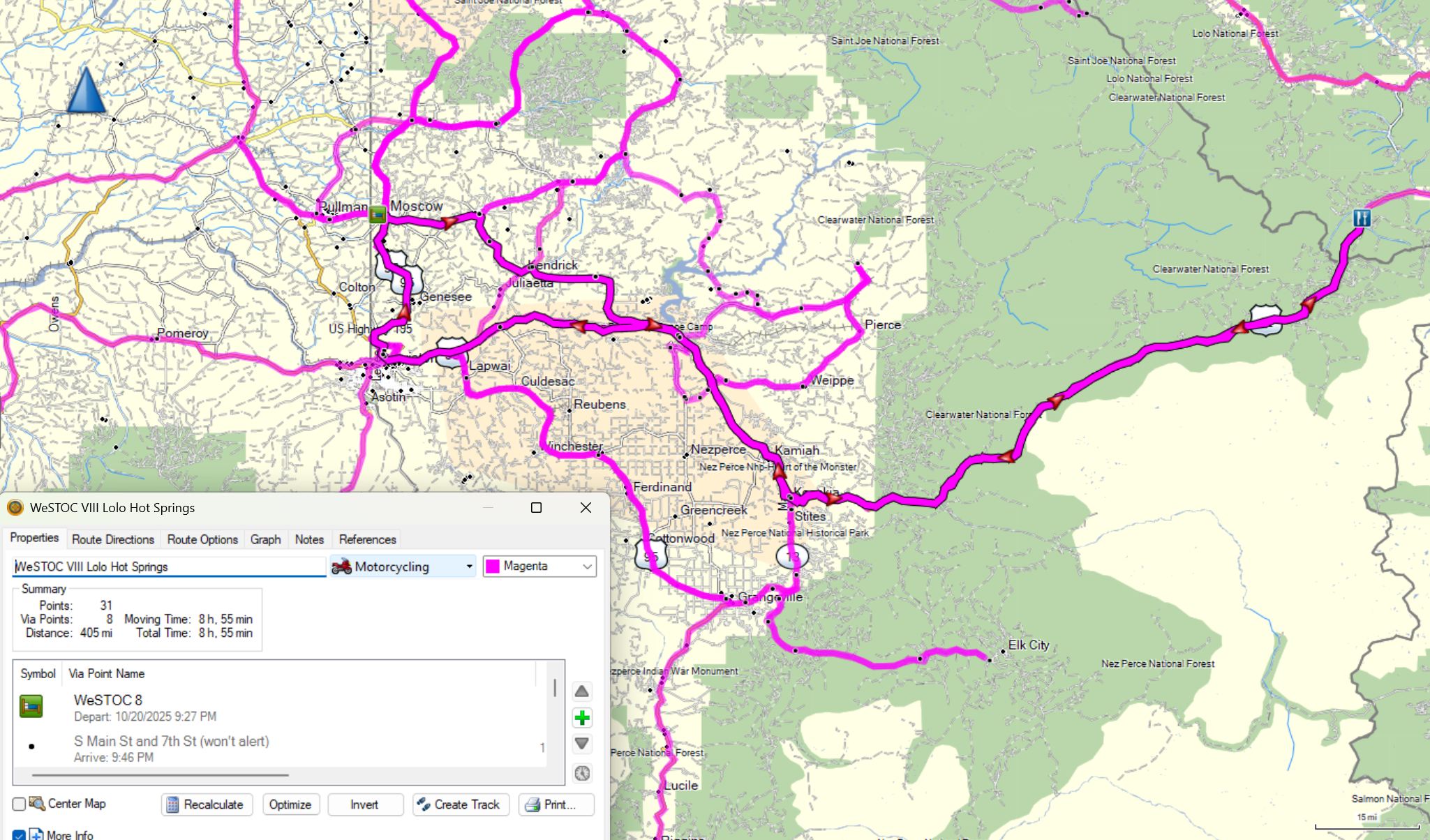The height and width of the screenshot is (840, 1430).
Task: Click the restaurant waypoint icon on map
Action: coord(1362,218)
